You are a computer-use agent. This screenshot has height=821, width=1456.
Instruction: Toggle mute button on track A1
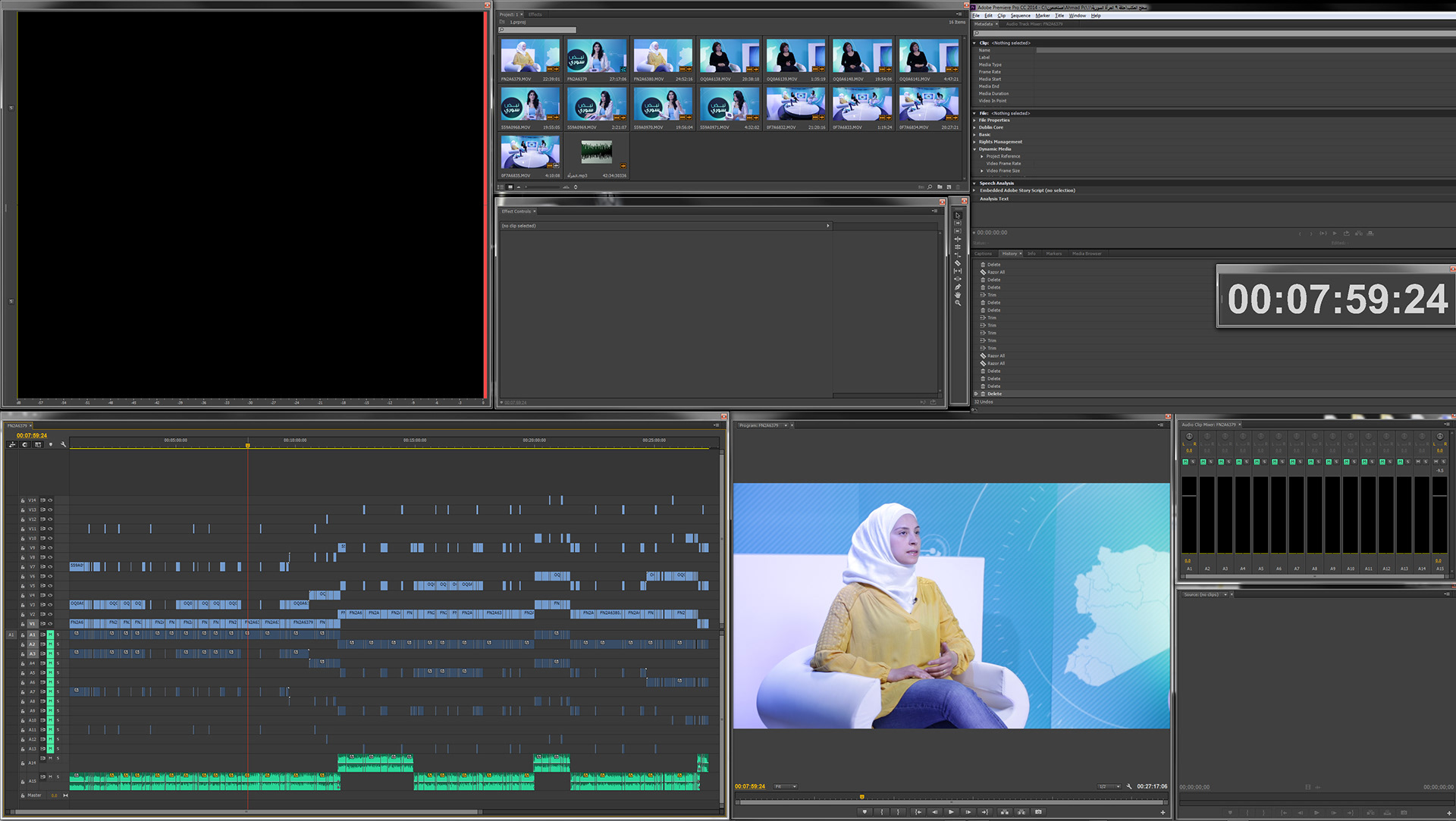pyautogui.click(x=50, y=635)
